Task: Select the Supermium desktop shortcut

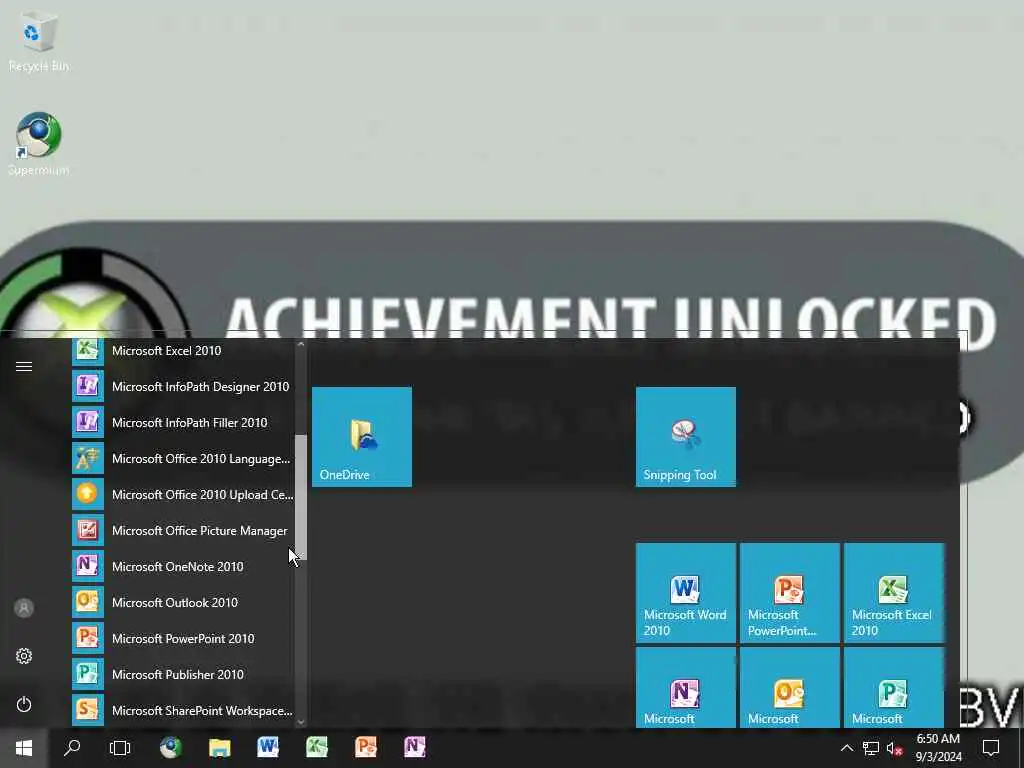Action: tap(38, 144)
